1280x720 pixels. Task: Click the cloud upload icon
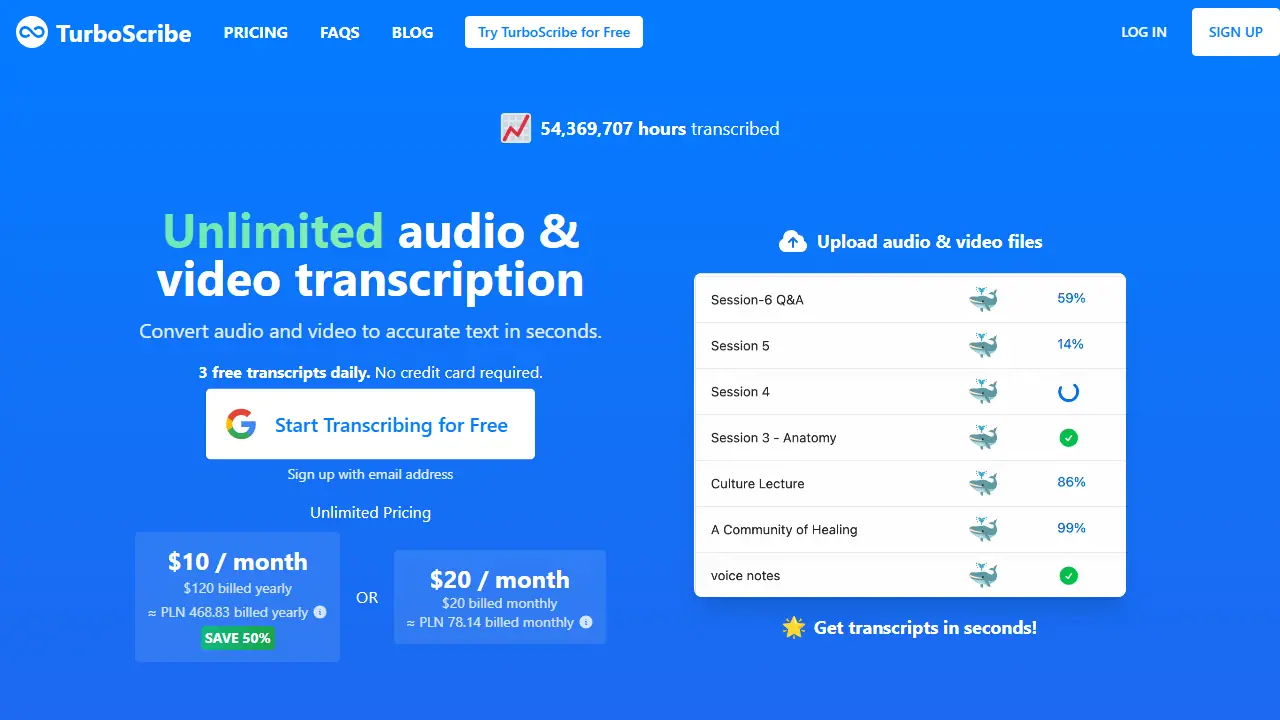793,242
